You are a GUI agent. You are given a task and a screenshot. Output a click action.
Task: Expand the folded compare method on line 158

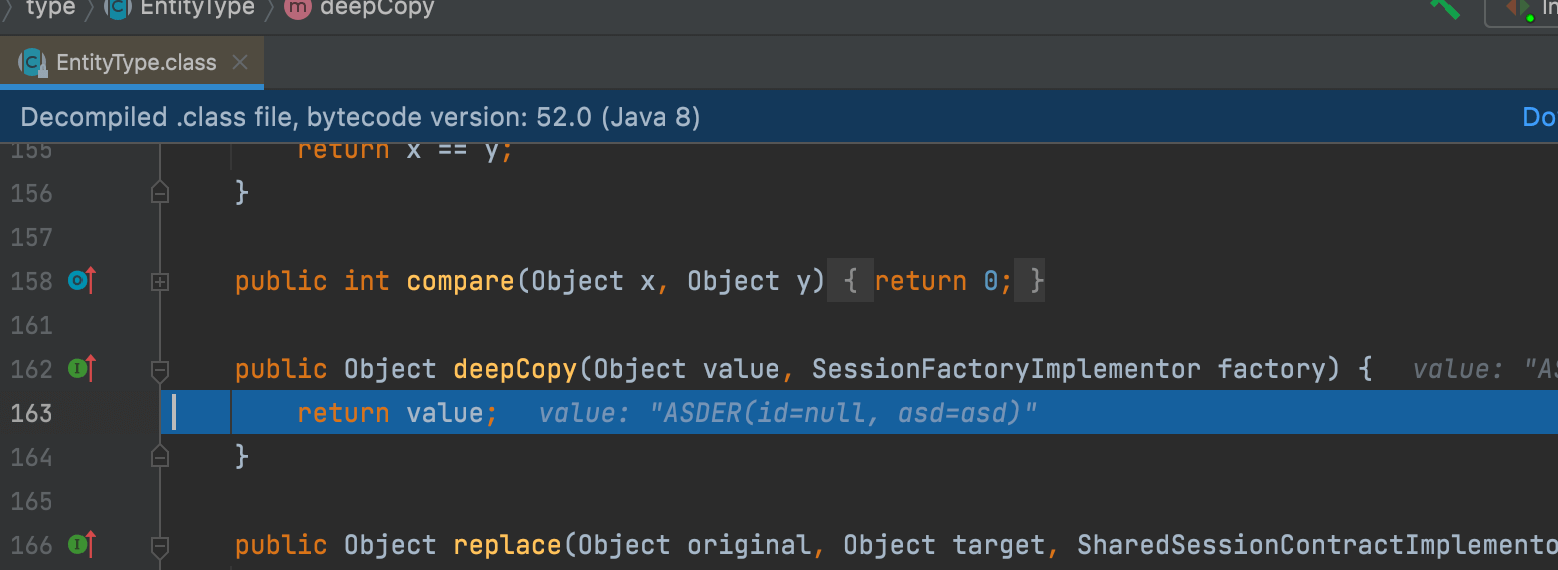coord(159,283)
